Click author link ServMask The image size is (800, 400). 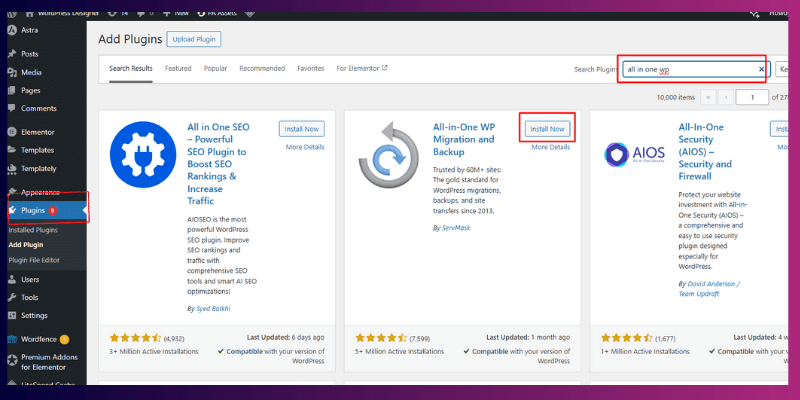[456, 228]
